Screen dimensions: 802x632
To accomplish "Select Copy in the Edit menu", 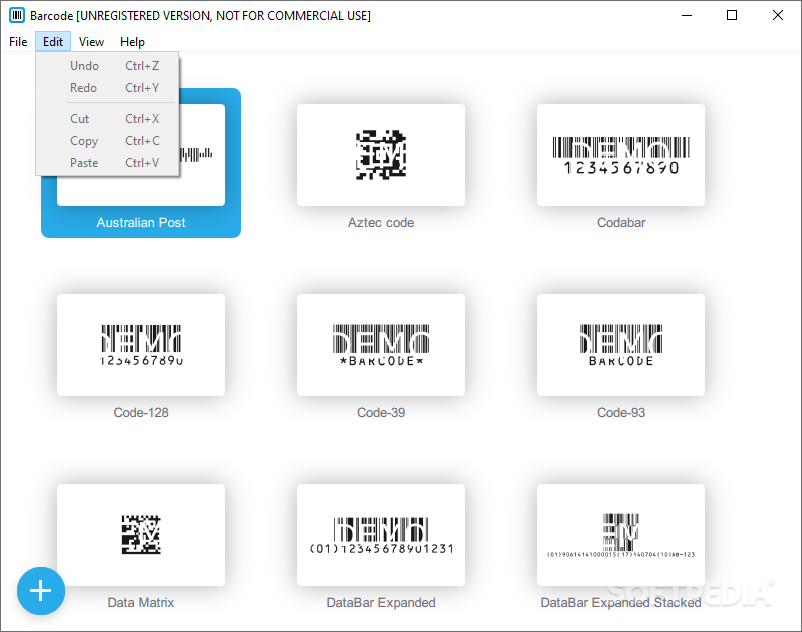I will pos(107,141).
